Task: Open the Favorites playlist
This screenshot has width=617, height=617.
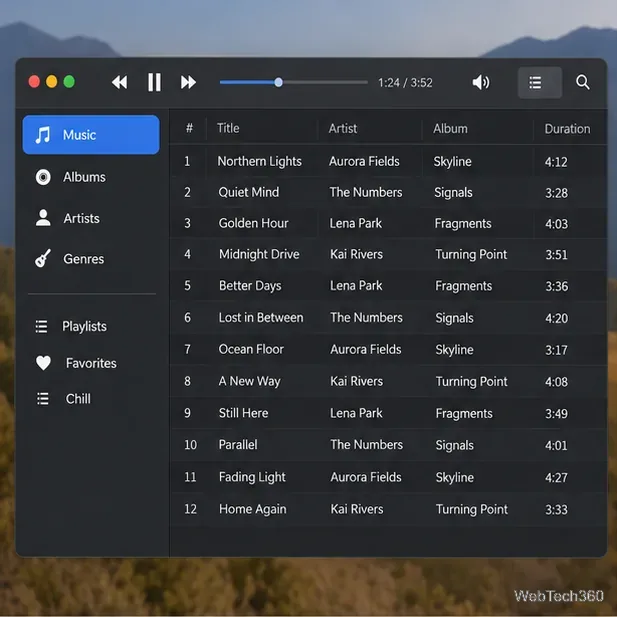Action: [91, 363]
